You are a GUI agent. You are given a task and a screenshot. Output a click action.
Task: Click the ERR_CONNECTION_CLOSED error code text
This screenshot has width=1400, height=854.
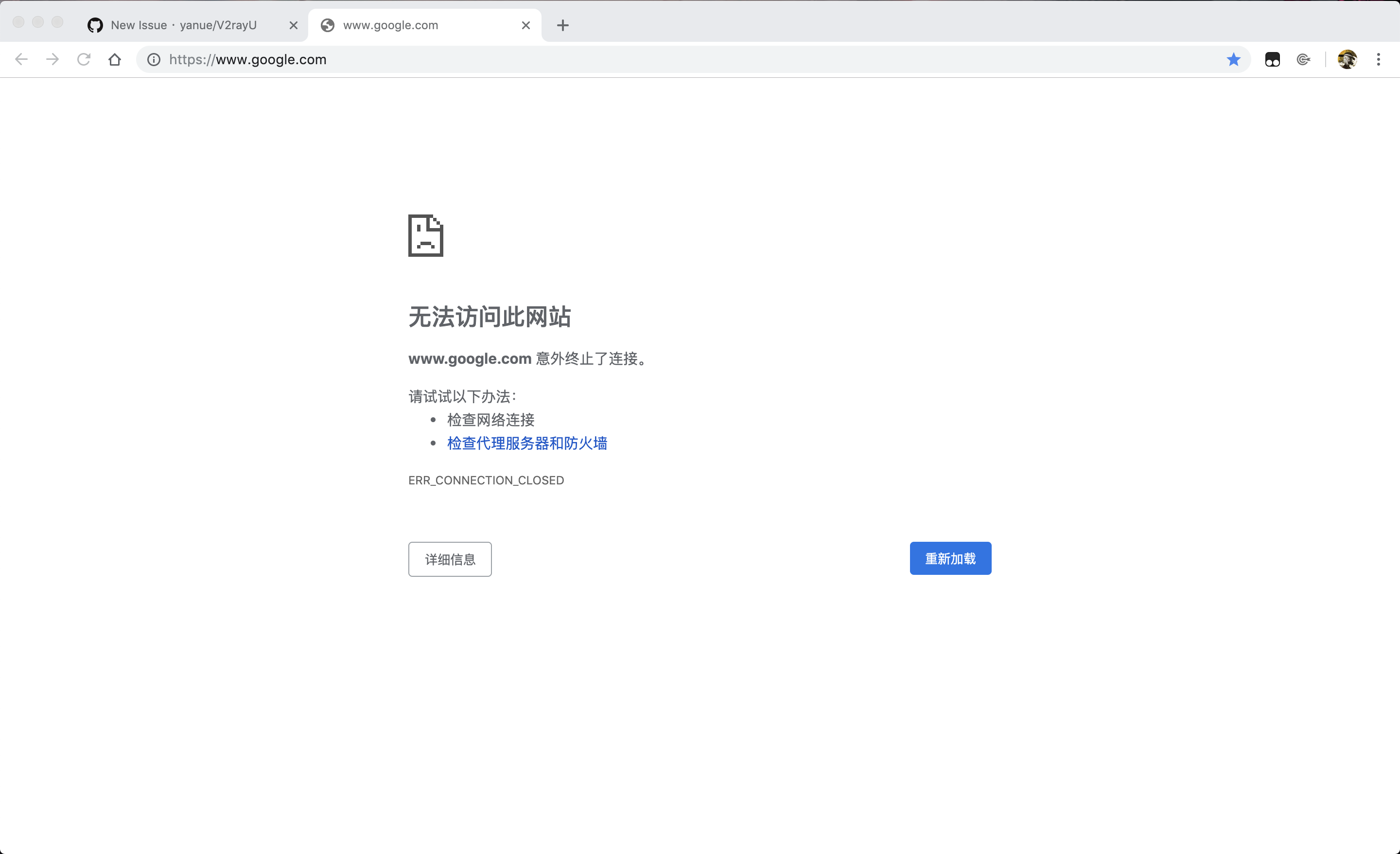(486, 480)
